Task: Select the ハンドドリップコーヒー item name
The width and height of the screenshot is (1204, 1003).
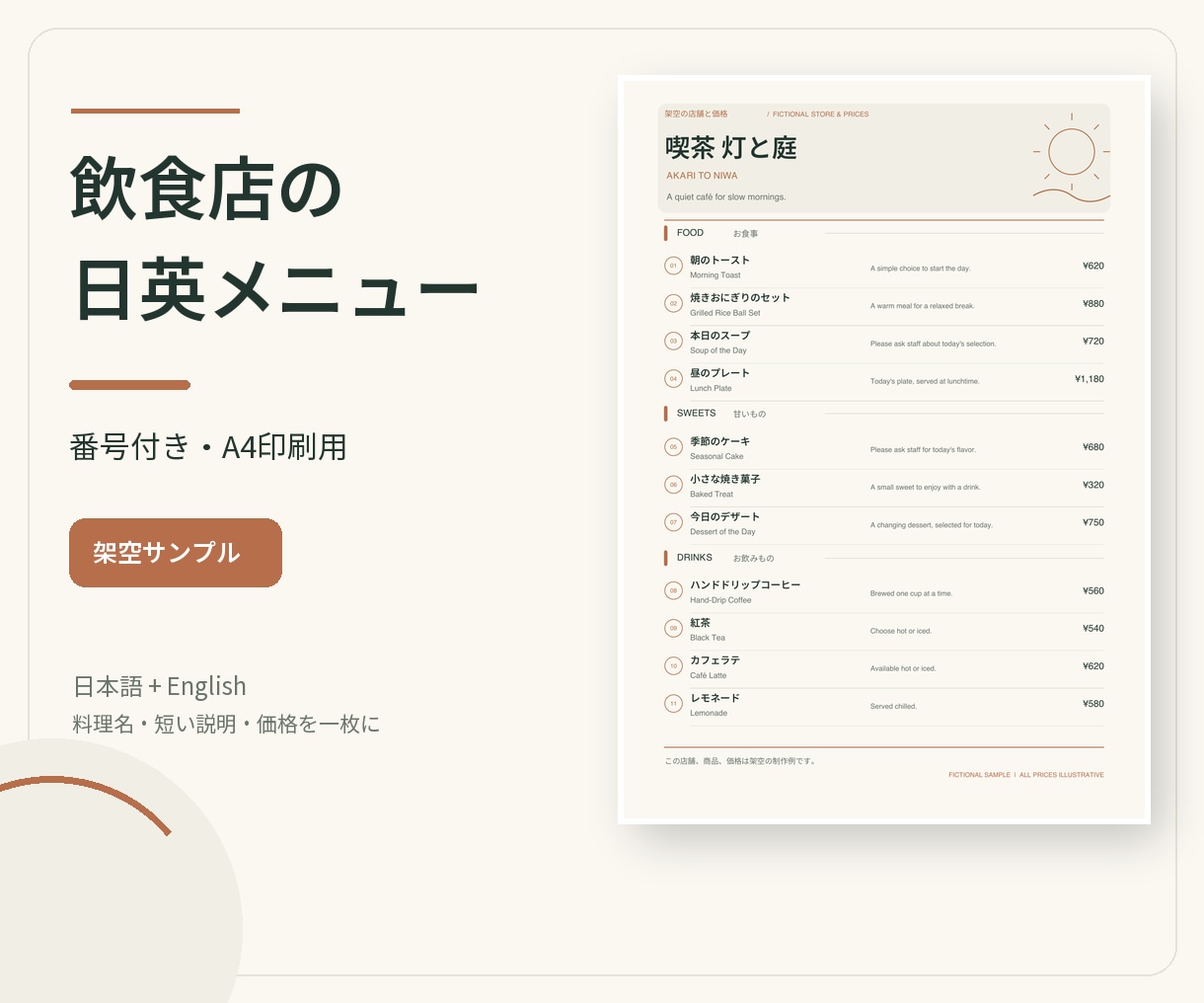Action: pos(745,585)
